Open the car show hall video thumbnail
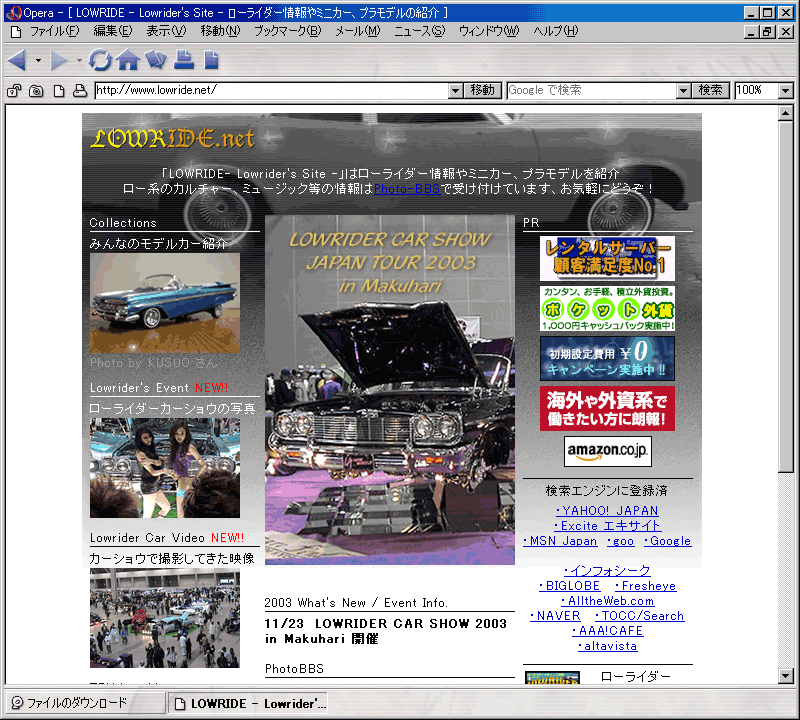 165,618
